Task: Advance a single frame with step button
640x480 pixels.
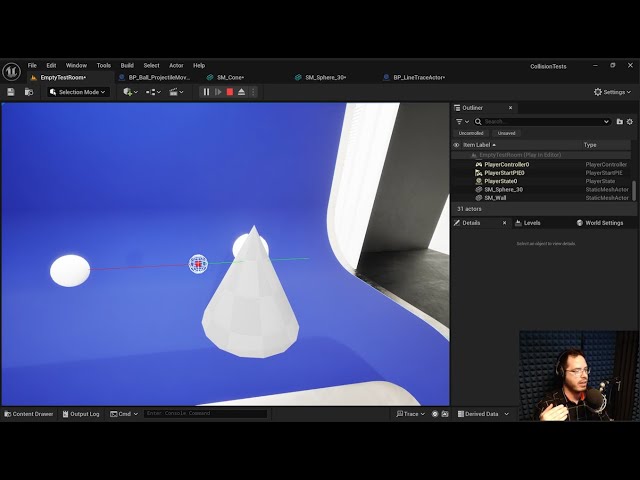Action: [218, 92]
